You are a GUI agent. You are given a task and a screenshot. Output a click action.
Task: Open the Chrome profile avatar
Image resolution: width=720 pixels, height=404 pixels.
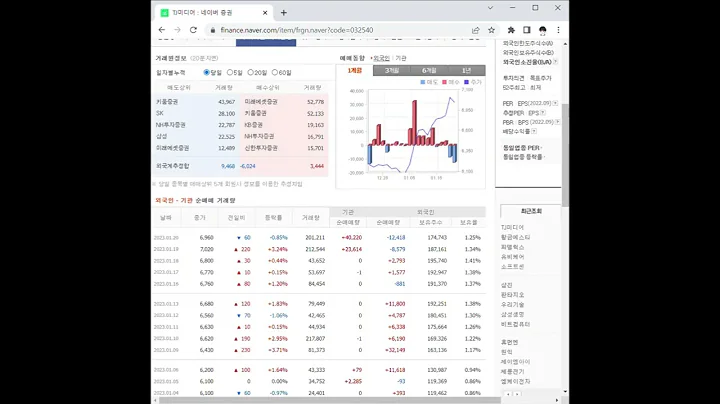click(543, 30)
